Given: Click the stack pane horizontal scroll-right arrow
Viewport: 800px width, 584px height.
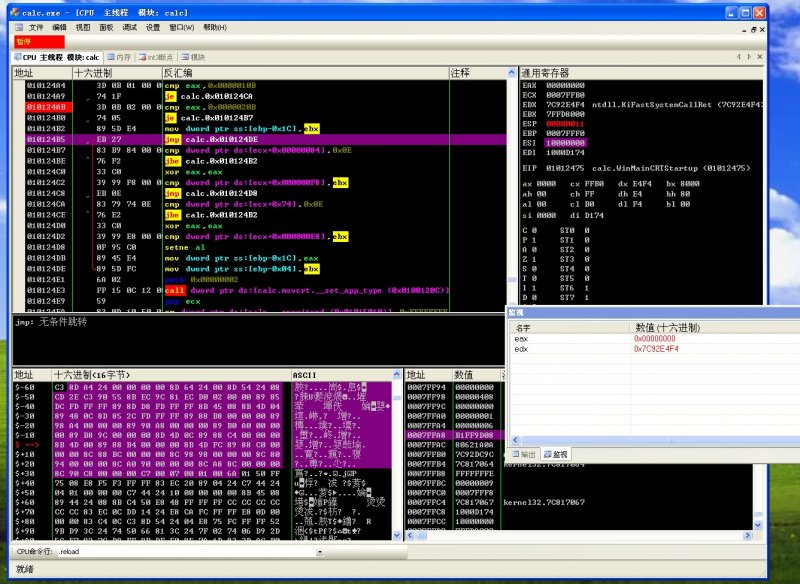Looking at the screenshot, I should tap(747, 535).
